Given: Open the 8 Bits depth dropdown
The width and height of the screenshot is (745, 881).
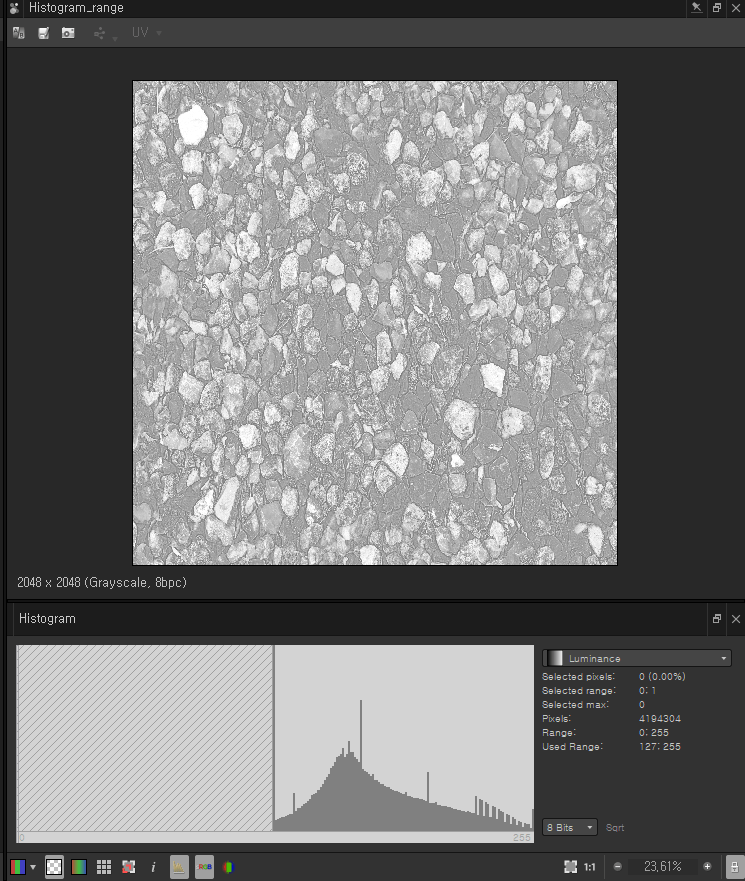Looking at the screenshot, I should (x=569, y=827).
